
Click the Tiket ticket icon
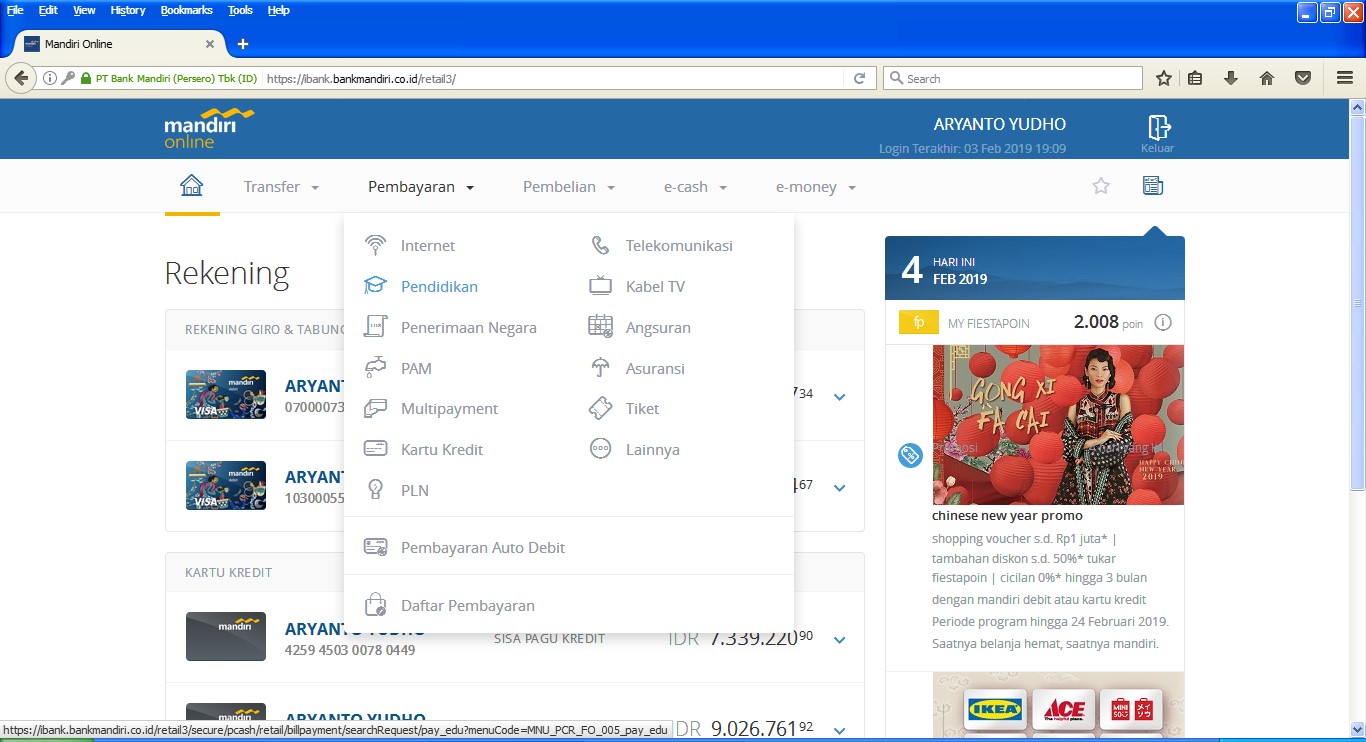point(600,408)
